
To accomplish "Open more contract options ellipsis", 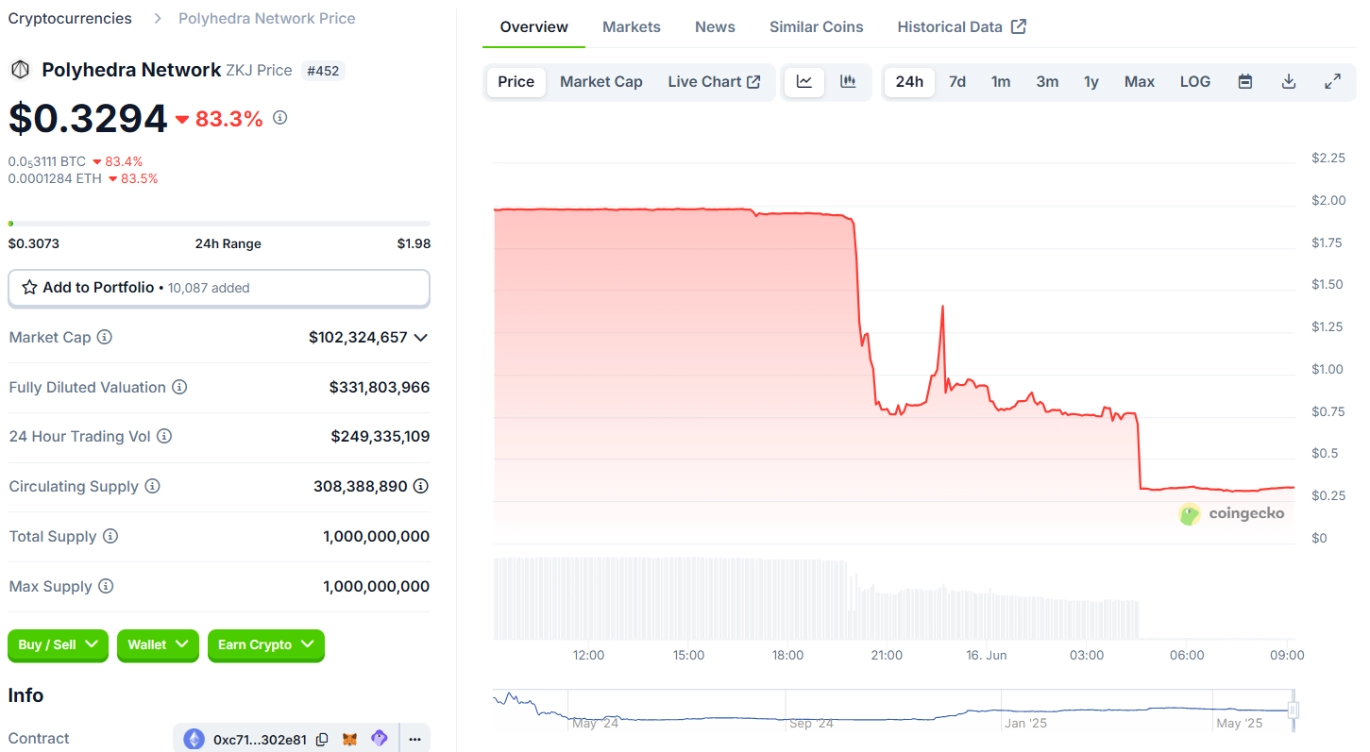I will point(414,739).
